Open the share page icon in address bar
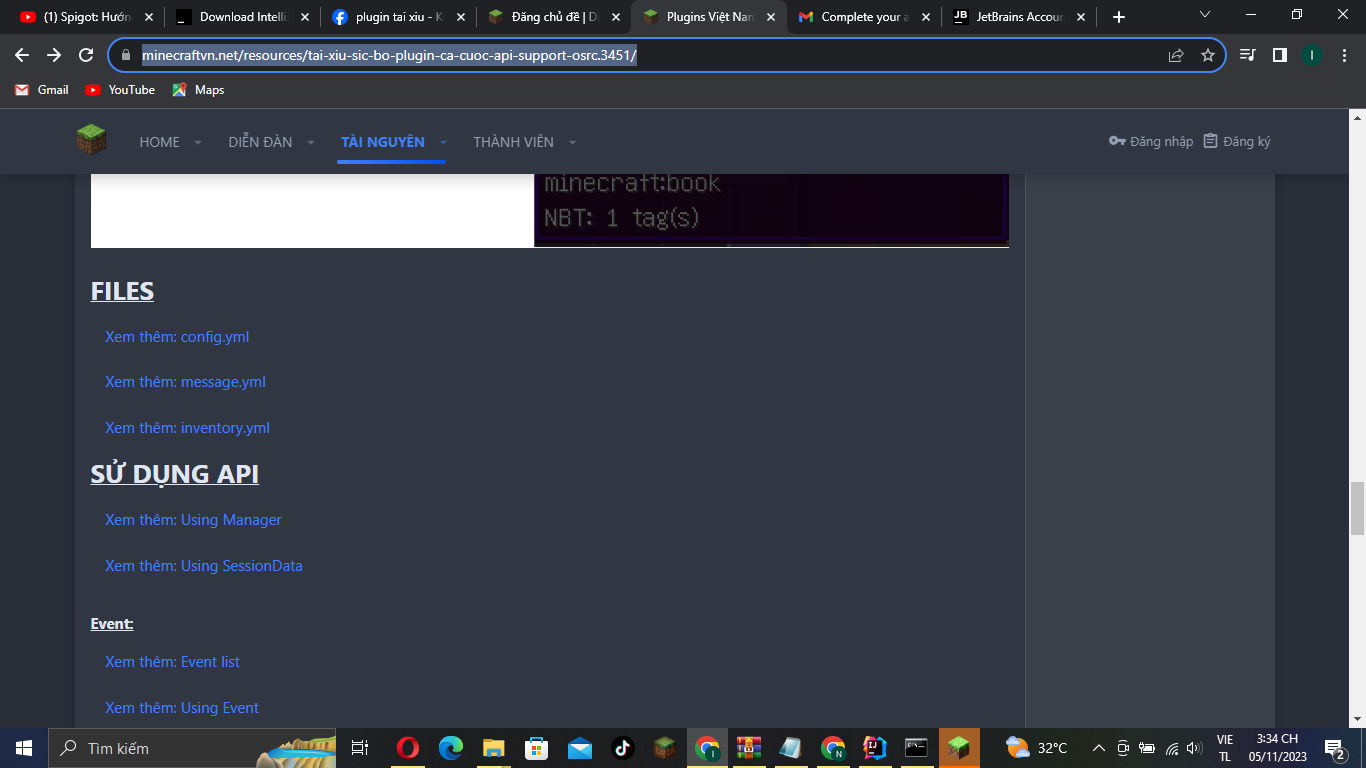Viewport: 1366px width, 768px height. 1176,55
